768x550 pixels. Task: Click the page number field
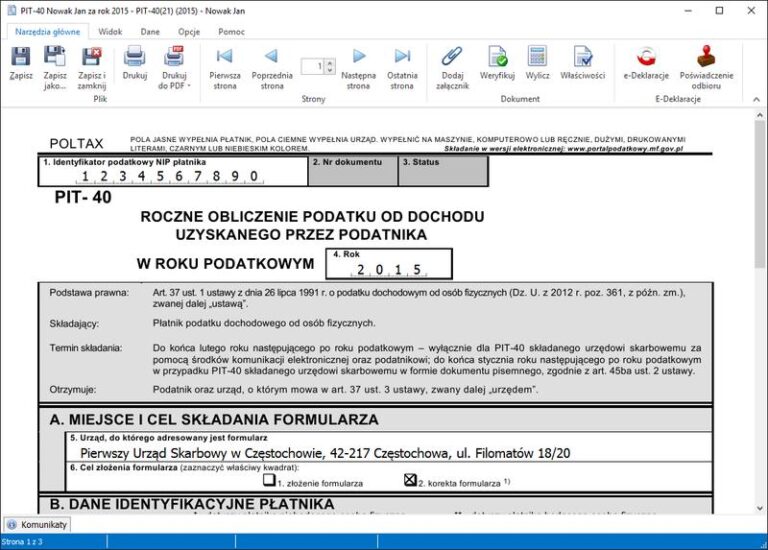[x=313, y=66]
